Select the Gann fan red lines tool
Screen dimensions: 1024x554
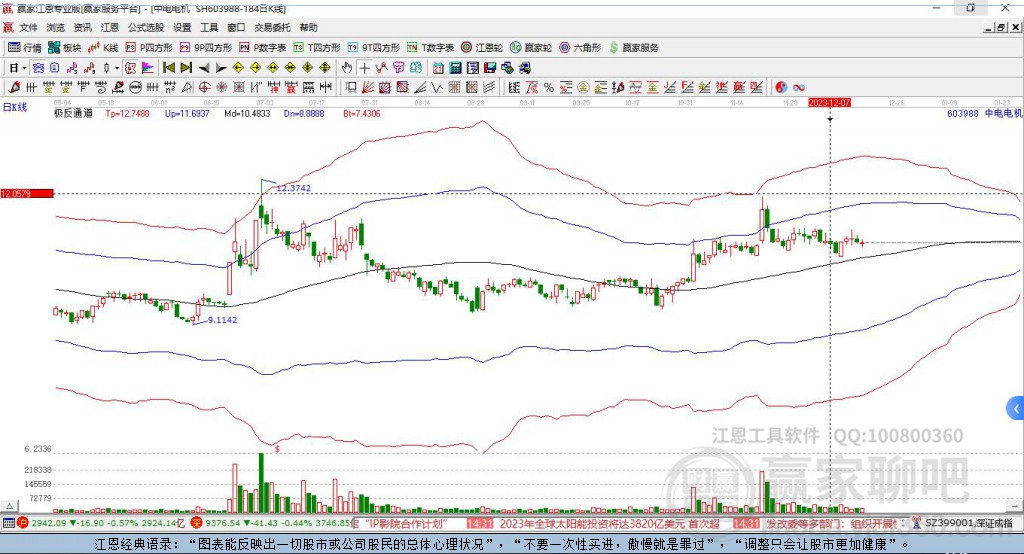(368, 88)
